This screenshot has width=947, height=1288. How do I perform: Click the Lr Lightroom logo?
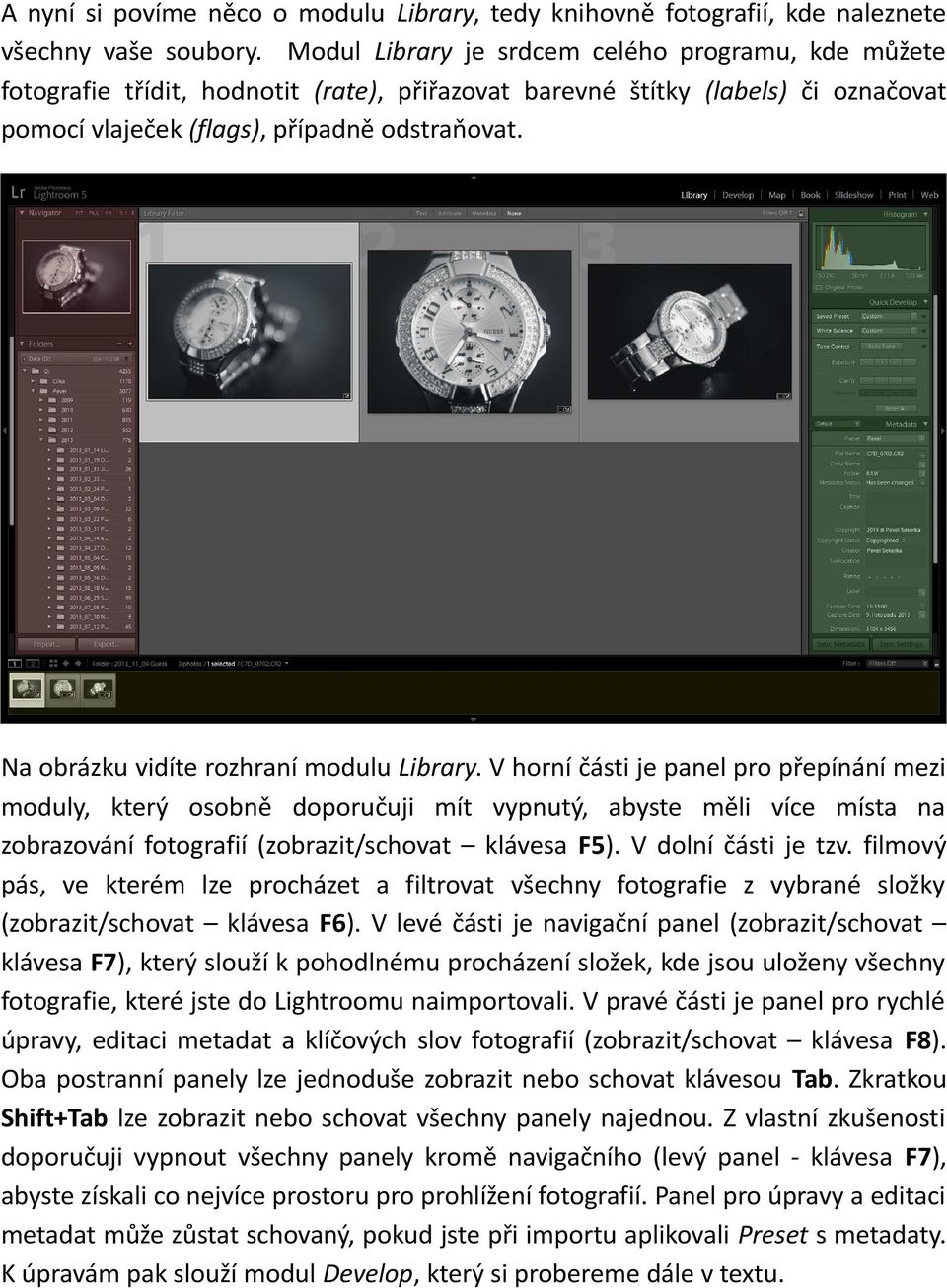(x=19, y=192)
